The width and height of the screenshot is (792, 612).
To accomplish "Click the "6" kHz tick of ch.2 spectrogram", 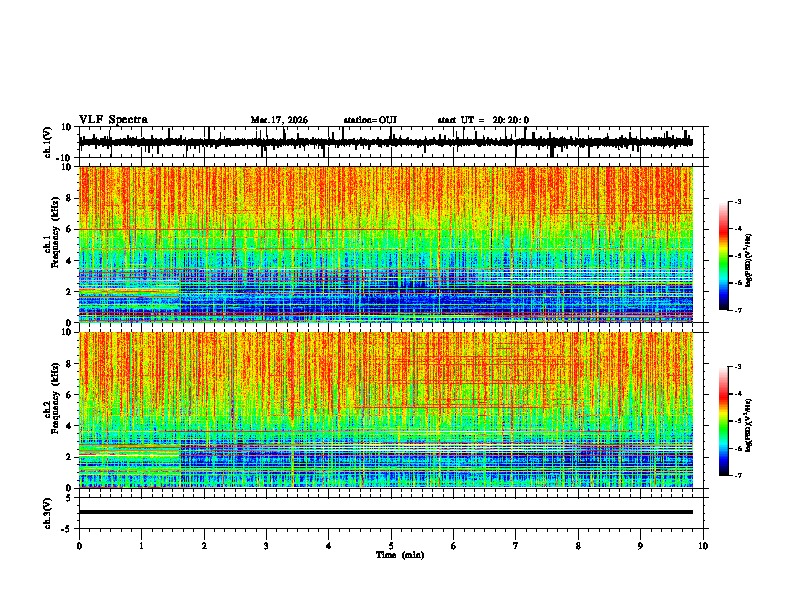I will (69, 395).
